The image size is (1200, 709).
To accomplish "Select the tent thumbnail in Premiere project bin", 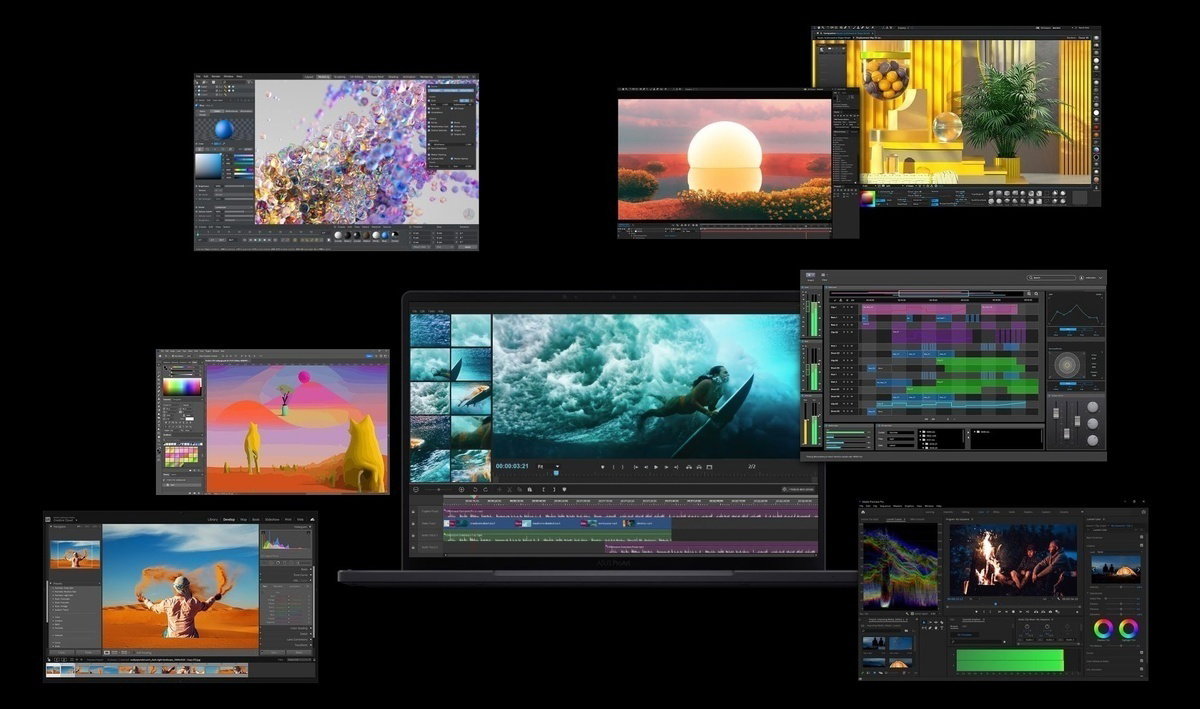I will click(x=899, y=664).
